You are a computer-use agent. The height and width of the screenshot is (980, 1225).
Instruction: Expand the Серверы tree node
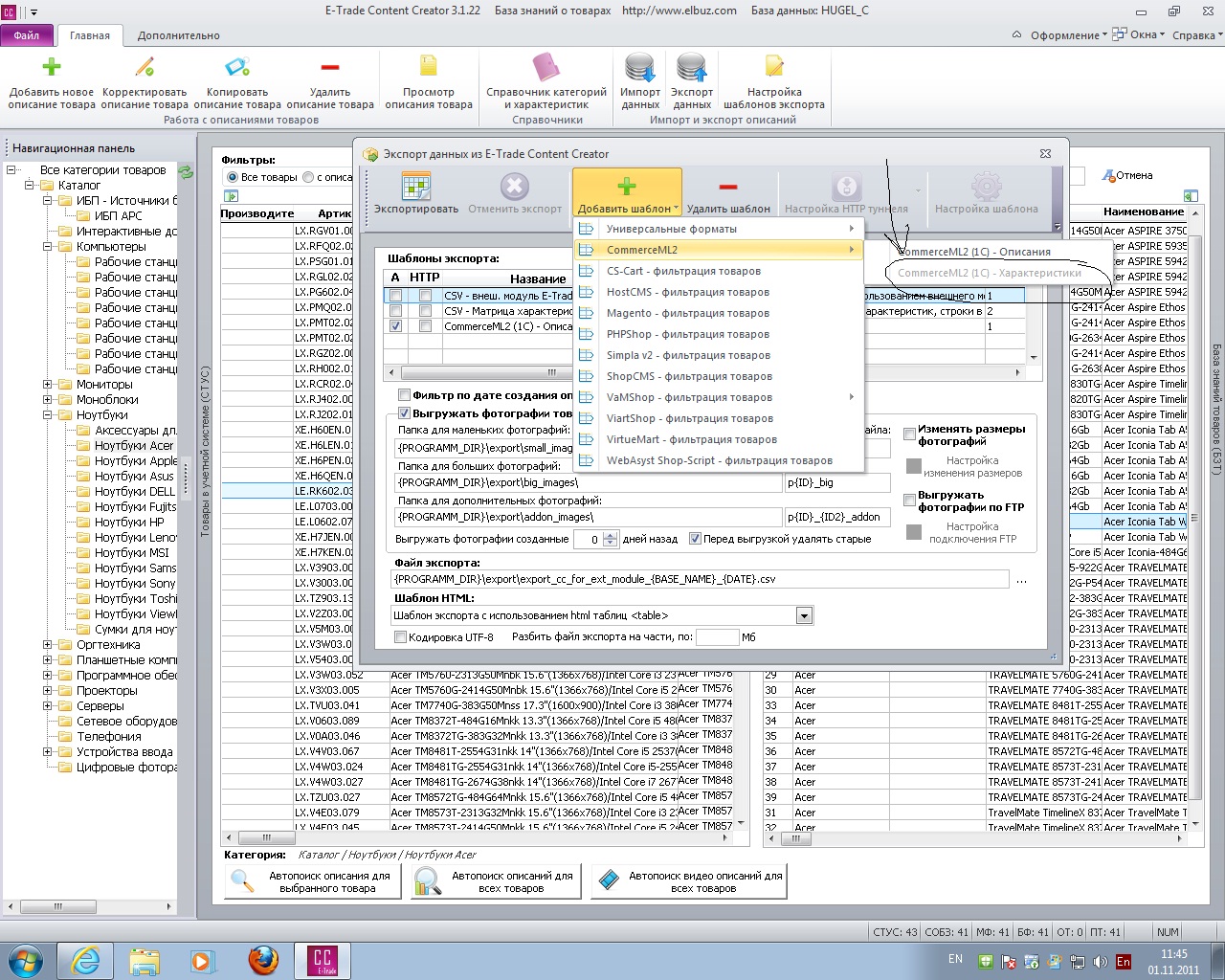pos(48,706)
